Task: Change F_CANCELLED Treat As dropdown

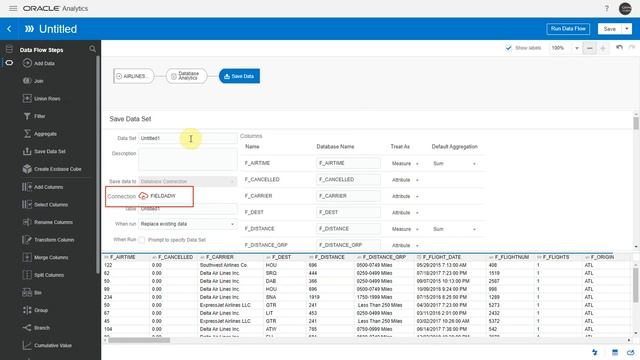Action: [405, 180]
